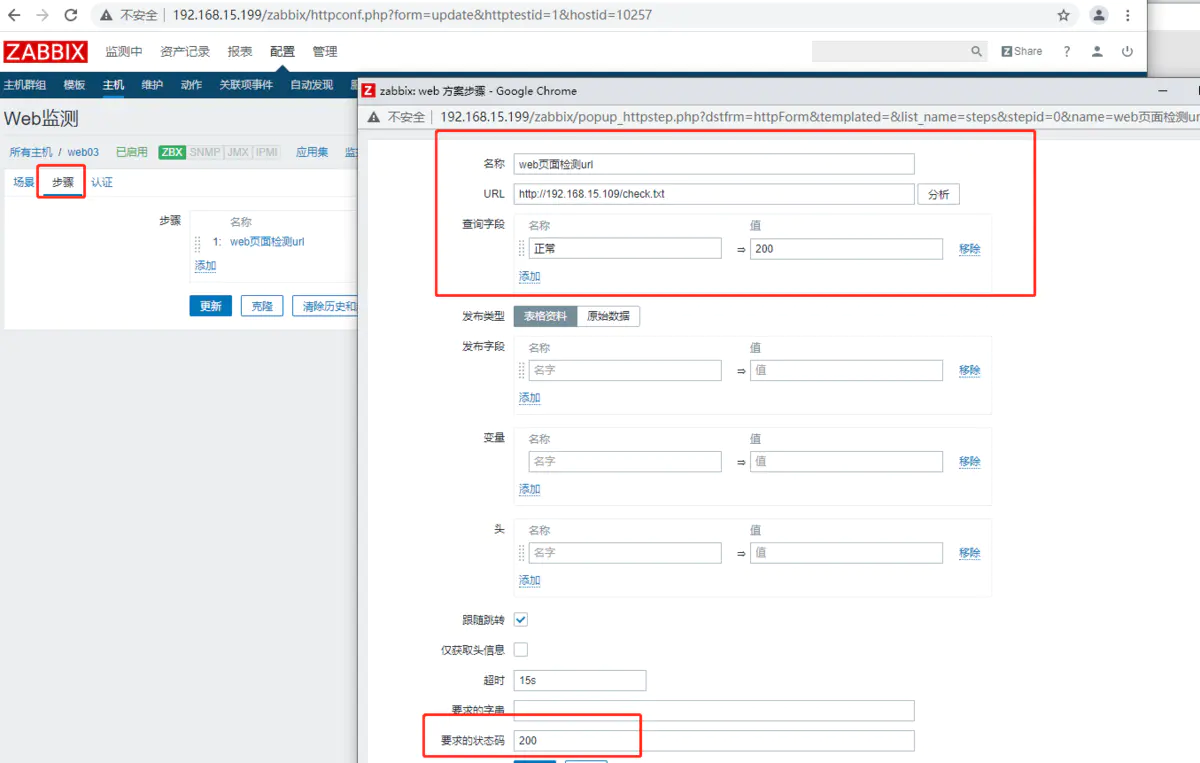Switch to the 步骤 tab

coord(63,182)
